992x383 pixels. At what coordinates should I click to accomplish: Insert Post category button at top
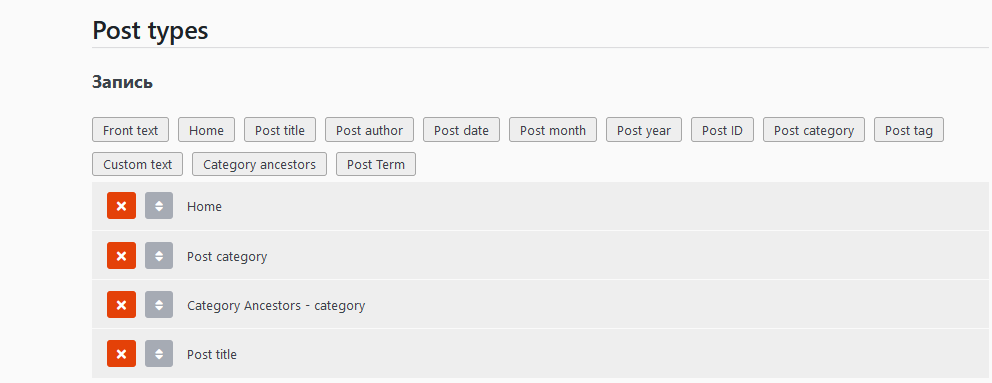[x=814, y=130]
